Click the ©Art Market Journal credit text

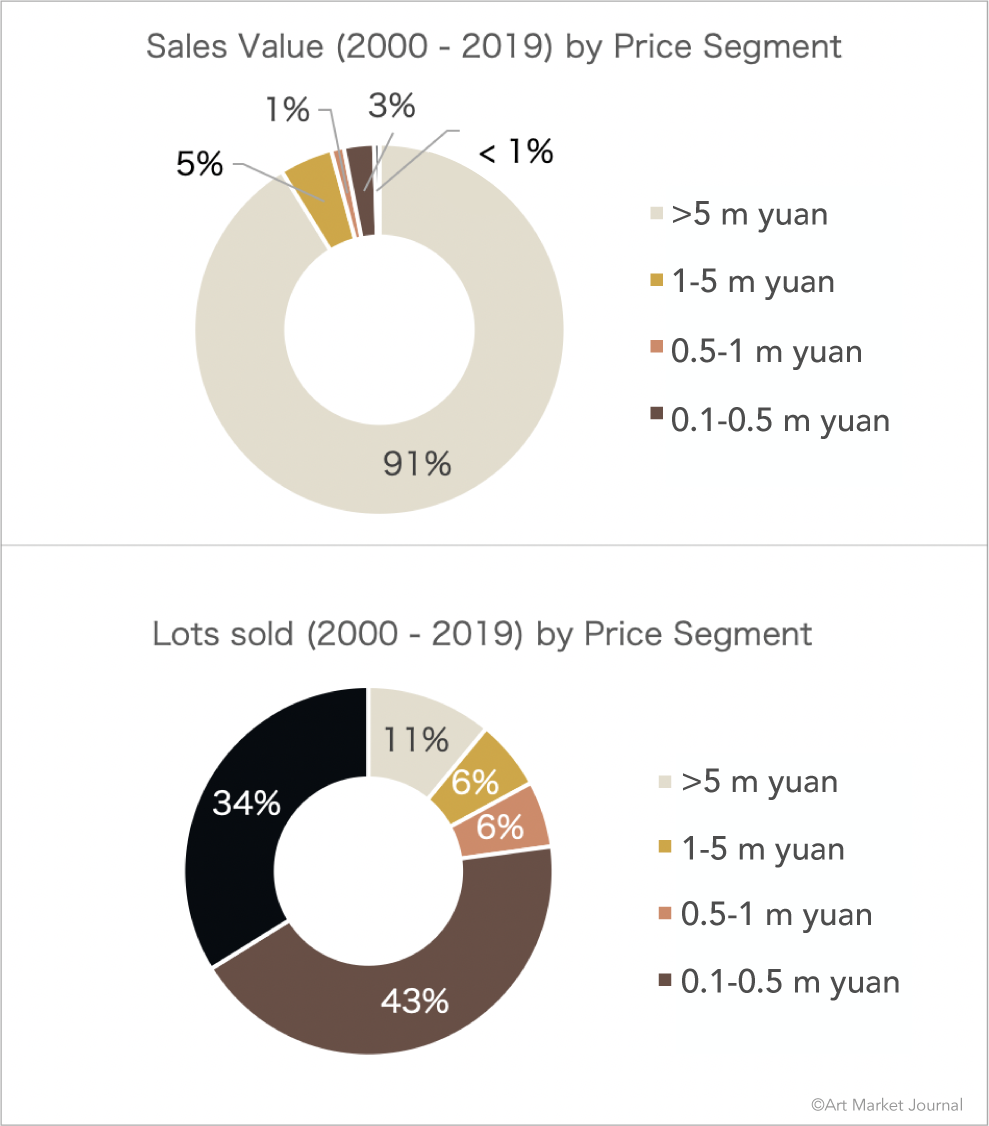886,1104
